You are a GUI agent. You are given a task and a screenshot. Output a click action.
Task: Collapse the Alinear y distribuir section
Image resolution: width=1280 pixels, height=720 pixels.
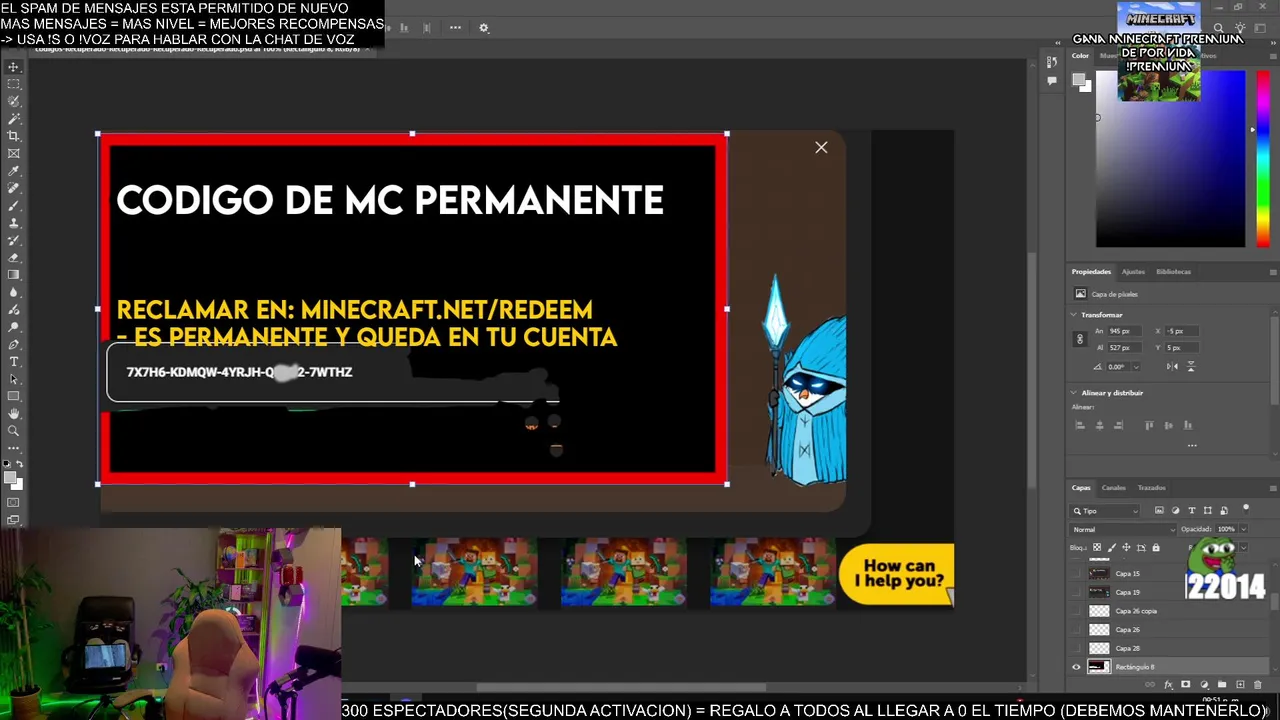pyautogui.click(x=1074, y=393)
